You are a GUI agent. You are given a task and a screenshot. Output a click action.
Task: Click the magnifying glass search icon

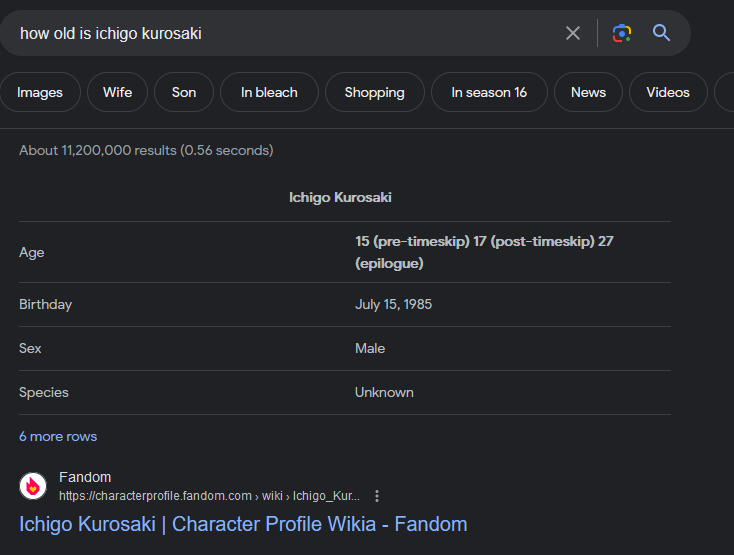click(x=661, y=33)
